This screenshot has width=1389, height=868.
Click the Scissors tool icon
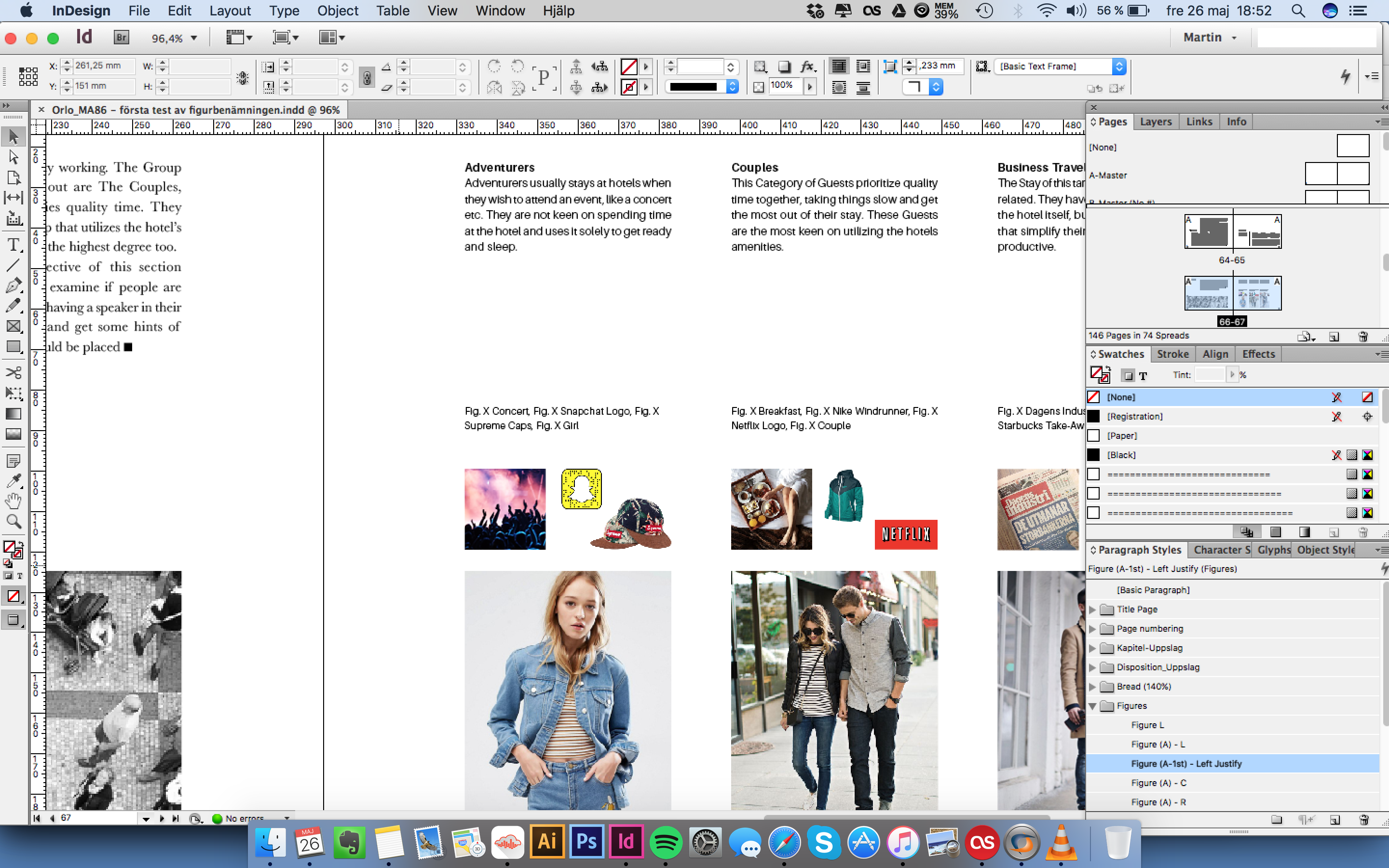coord(13,372)
